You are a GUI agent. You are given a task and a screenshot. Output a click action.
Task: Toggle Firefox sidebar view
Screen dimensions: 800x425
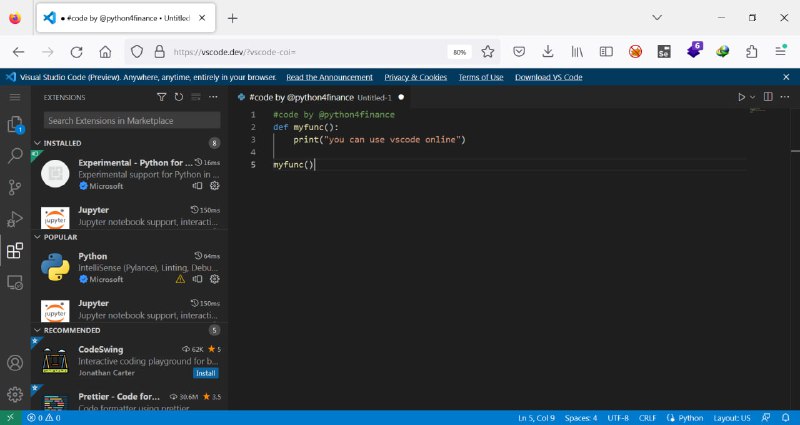click(x=606, y=52)
